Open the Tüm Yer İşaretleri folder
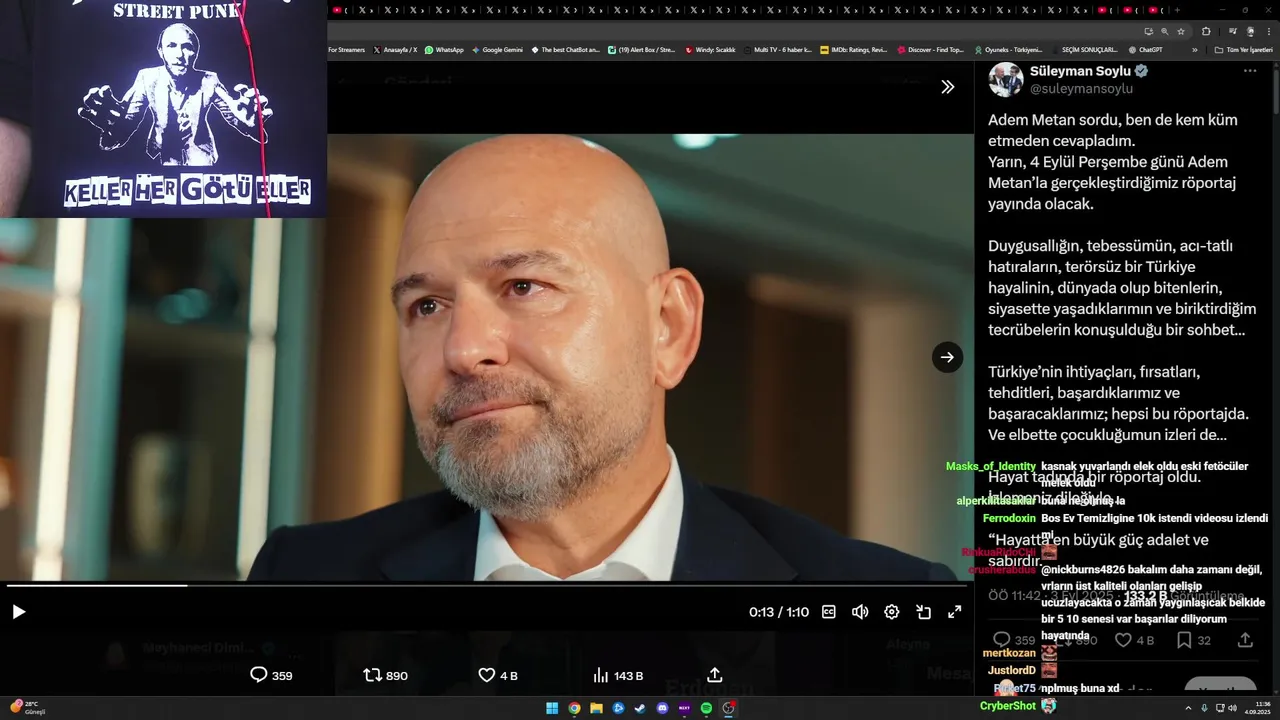 (1243, 49)
